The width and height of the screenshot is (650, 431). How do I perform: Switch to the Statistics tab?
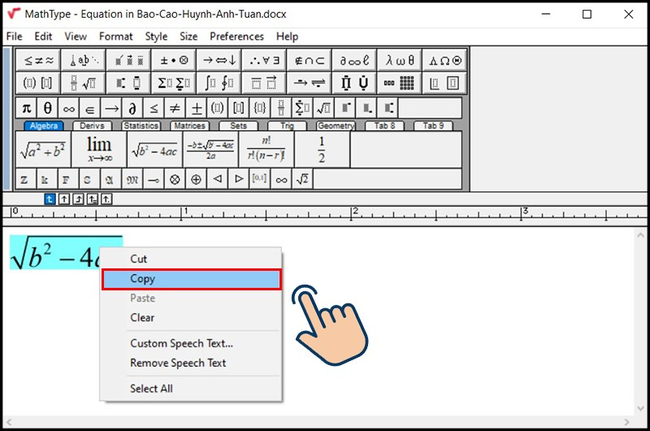[141, 126]
